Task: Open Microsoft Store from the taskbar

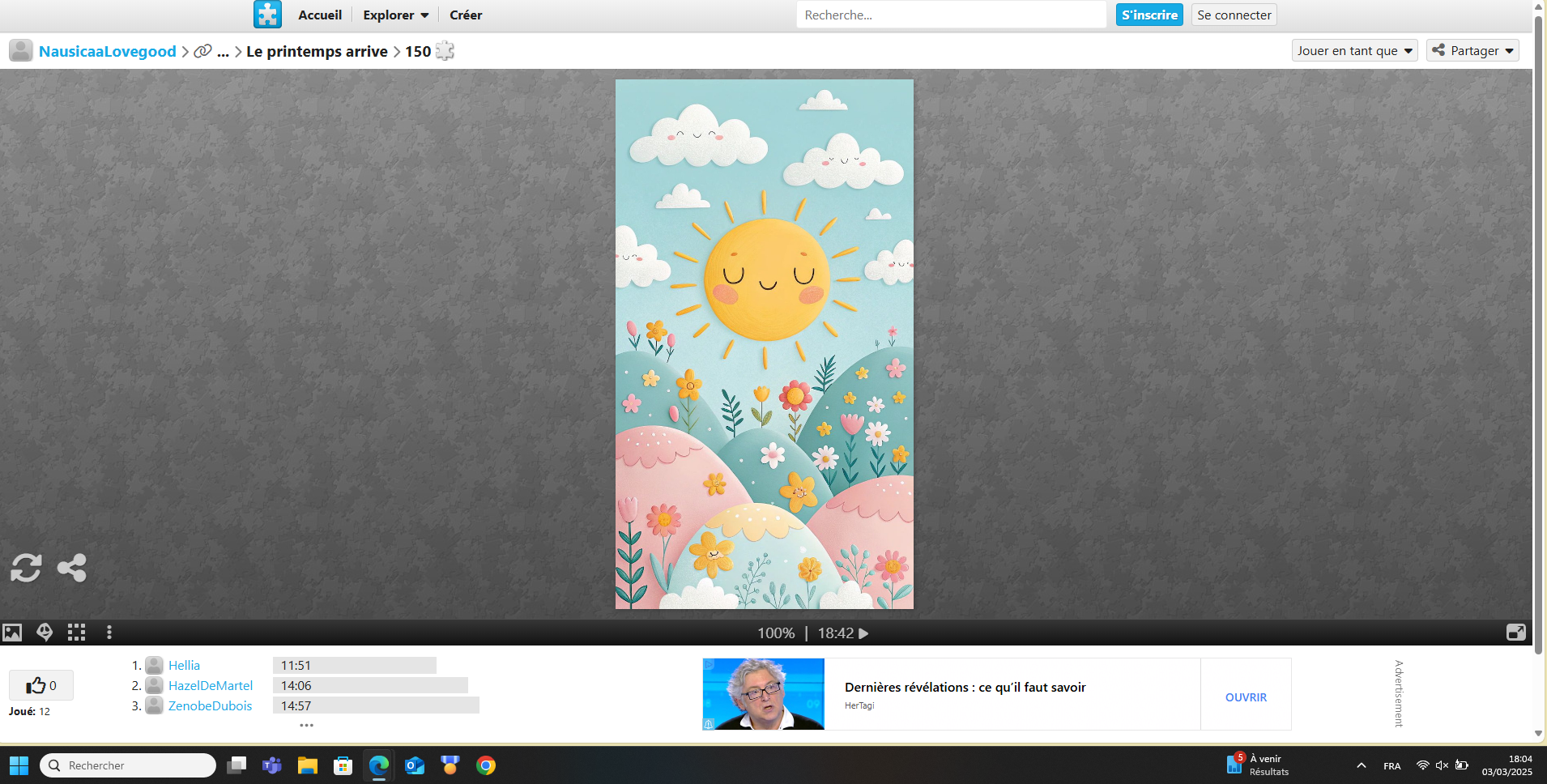Action: pyautogui.click(x=343, y=765)
